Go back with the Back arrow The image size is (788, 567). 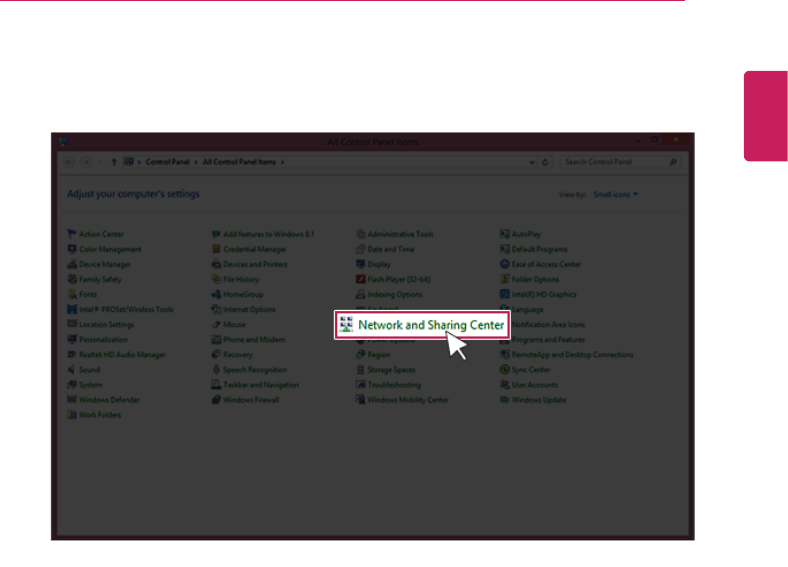(69, 162)
